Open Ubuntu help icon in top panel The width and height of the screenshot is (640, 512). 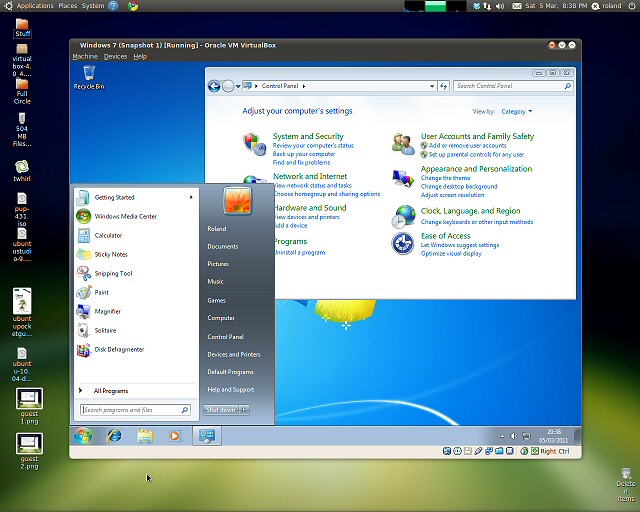113,6
